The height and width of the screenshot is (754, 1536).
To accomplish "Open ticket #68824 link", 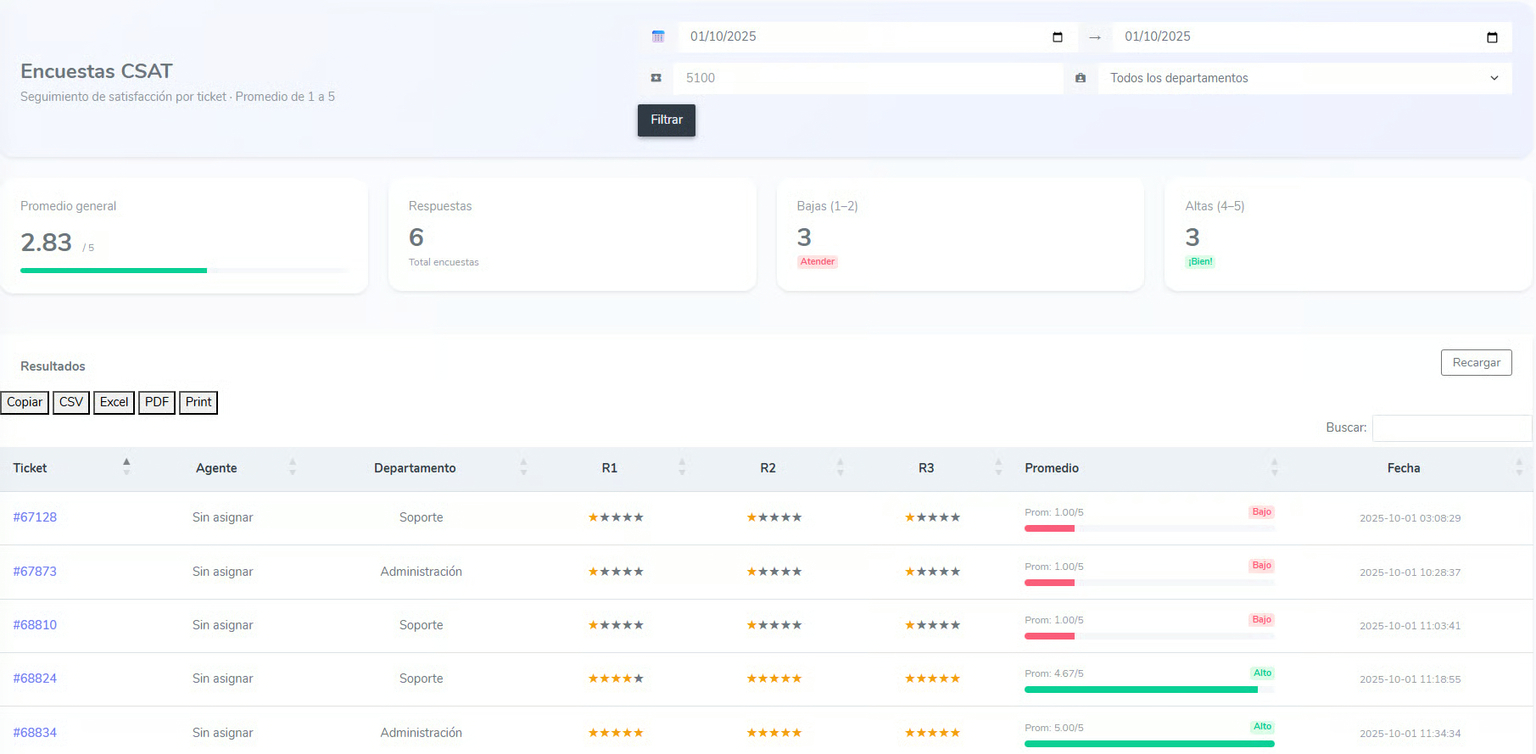I will (35, 678).
